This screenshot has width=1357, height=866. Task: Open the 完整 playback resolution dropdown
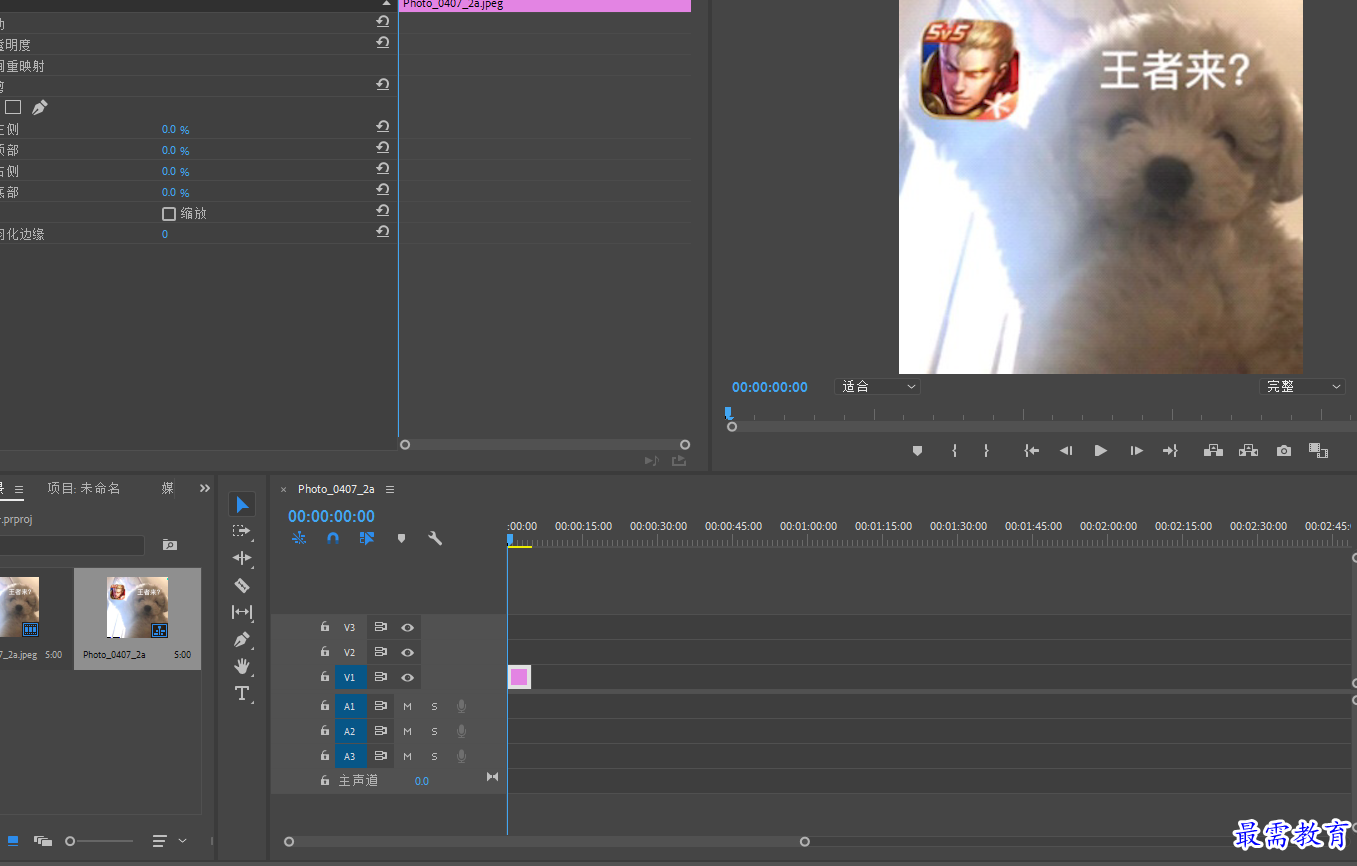pyautogui.click(x=1302, y=386)
